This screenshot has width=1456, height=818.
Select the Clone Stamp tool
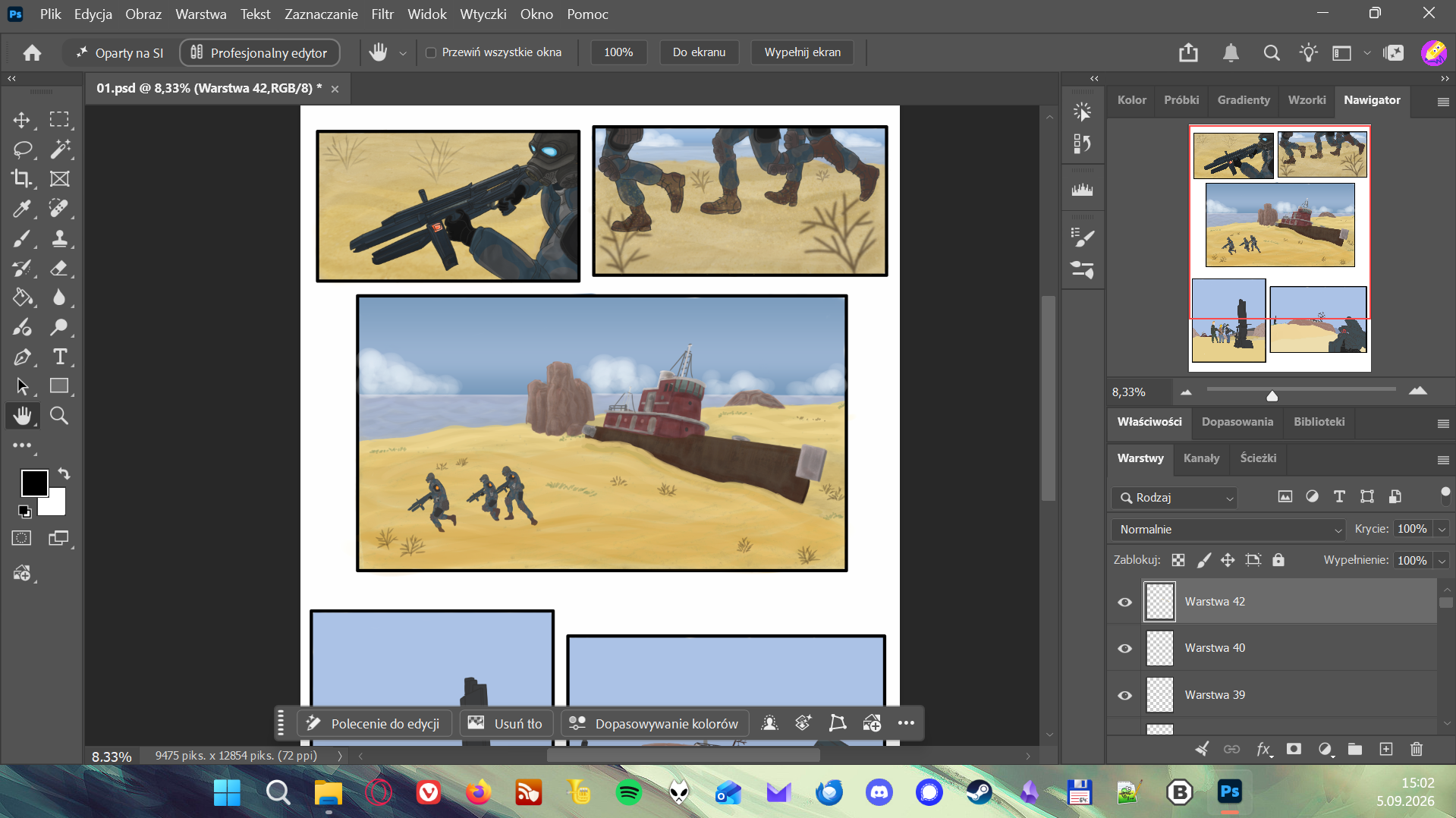(59, 239)
